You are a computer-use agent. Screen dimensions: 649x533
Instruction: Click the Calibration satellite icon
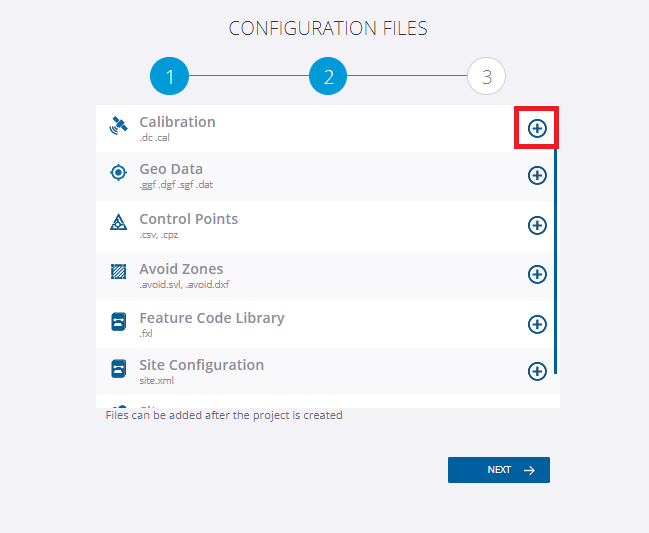[118, 125]
